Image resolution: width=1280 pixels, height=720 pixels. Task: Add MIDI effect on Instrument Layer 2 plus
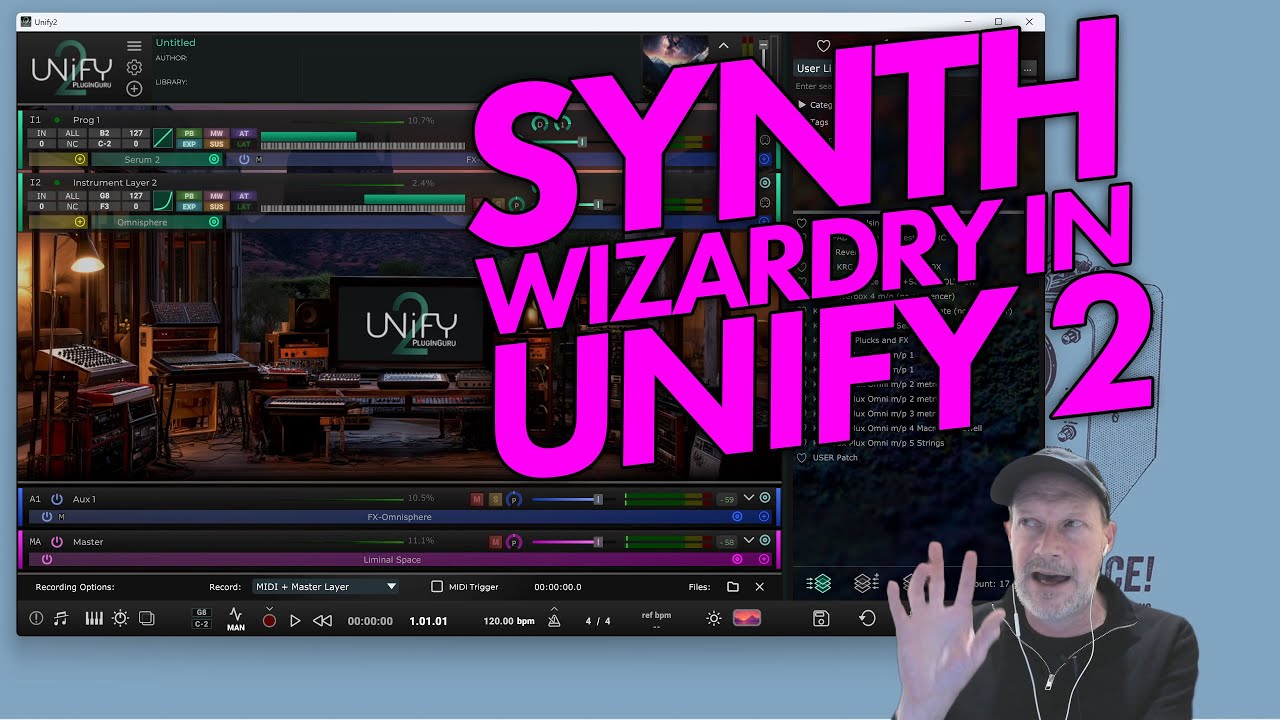click(x=80, y=222)
